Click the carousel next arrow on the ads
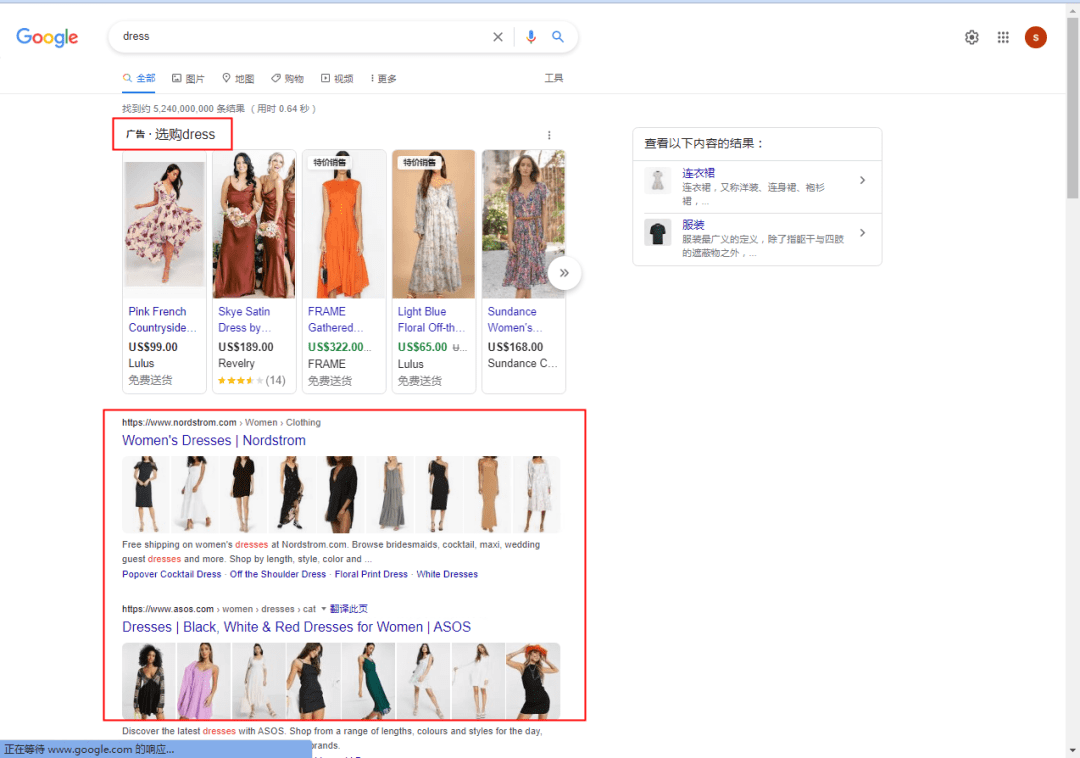 (564, 272)
